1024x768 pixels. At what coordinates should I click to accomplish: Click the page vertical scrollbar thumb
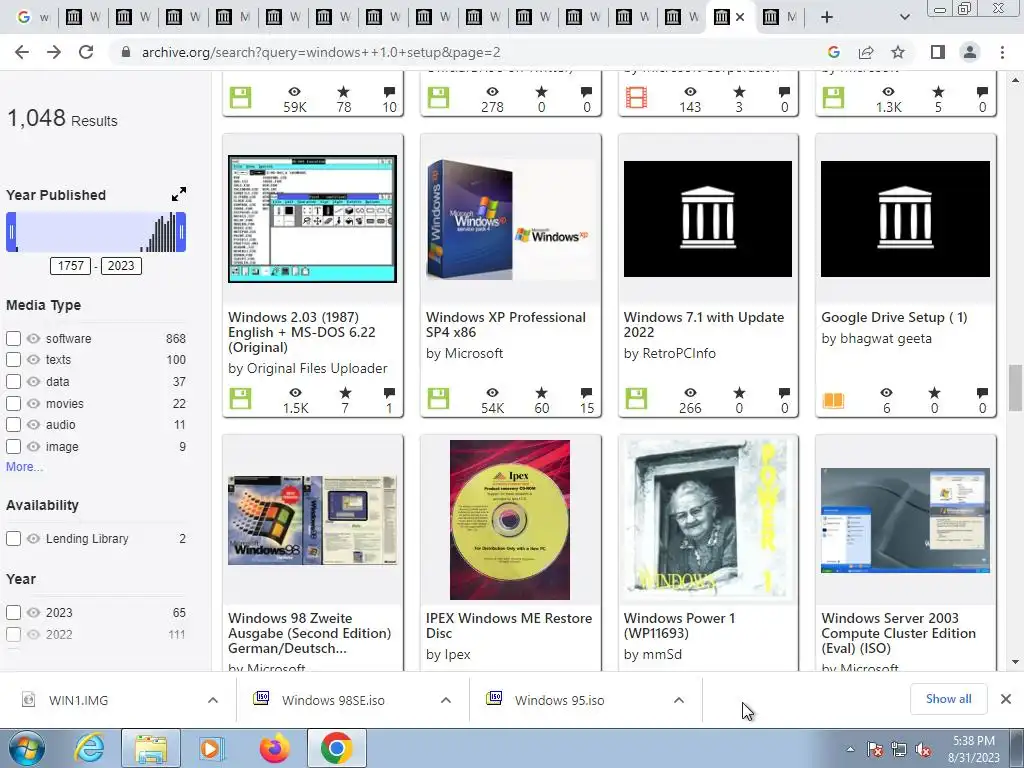pos(1015,388)
